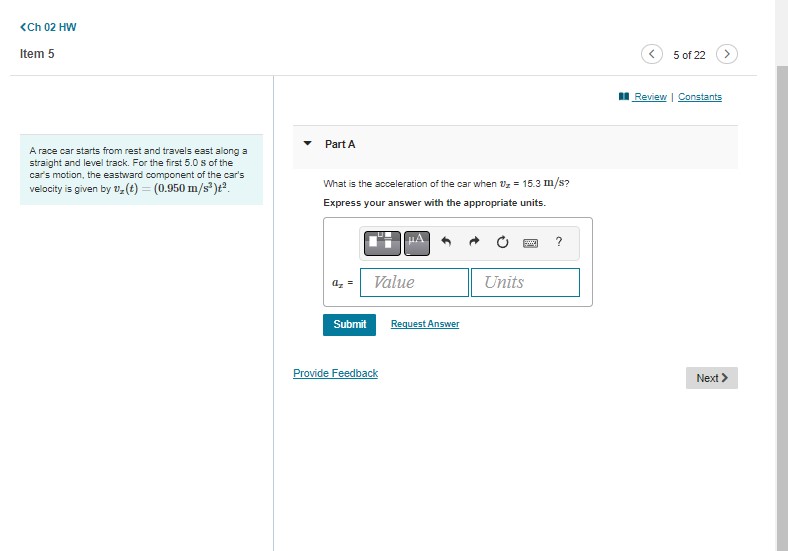Focus the Value input field

[x=414, y=282]
